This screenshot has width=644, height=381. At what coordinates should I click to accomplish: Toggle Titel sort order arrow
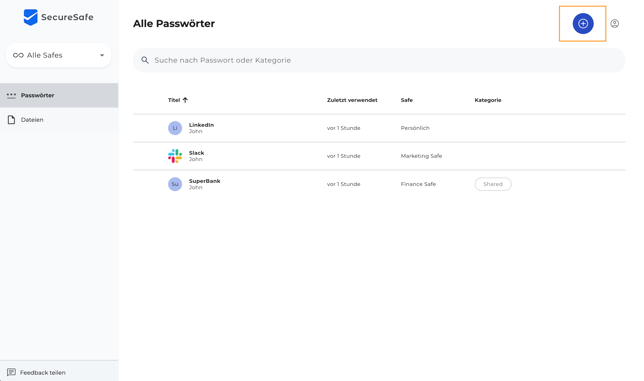click(x=185, y=100)
